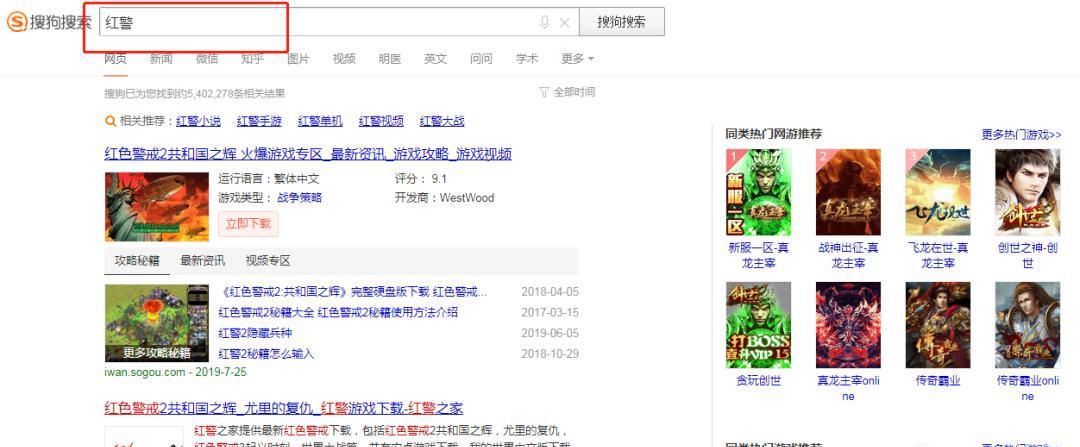Click the 创世之神-创世 game icon
Screen dimensions: 1080x447
coord(1028,192)
